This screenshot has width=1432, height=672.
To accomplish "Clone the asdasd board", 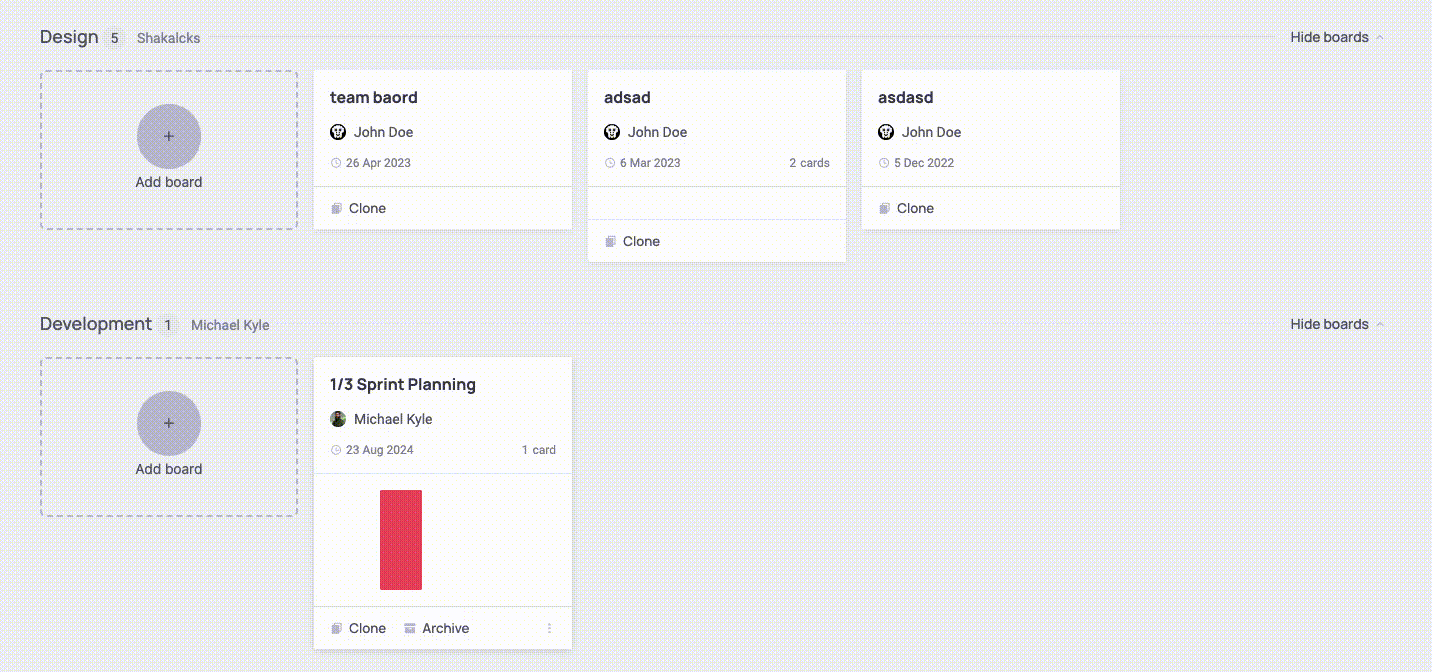I will coord(914,209).
